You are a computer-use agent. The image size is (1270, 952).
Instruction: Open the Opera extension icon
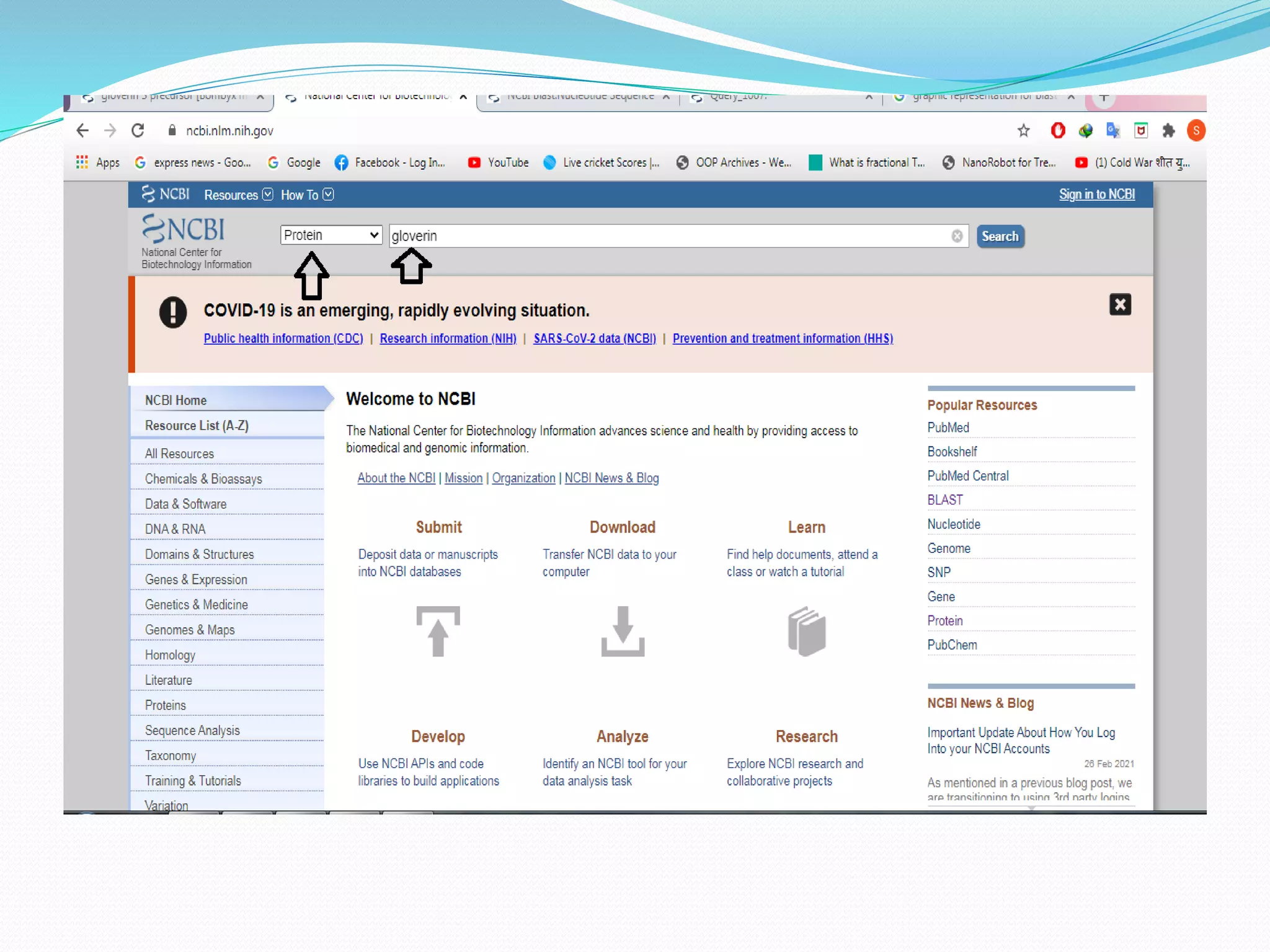(1058, 130)
